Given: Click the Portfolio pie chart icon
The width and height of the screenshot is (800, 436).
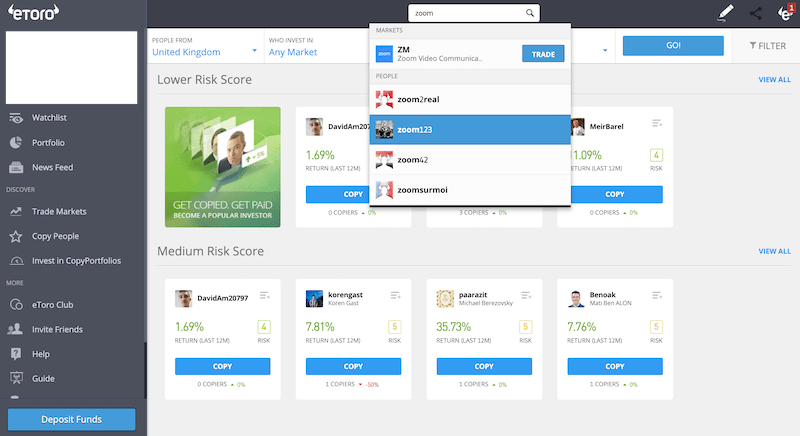Looking at the screenshot, I should [16, 142].
